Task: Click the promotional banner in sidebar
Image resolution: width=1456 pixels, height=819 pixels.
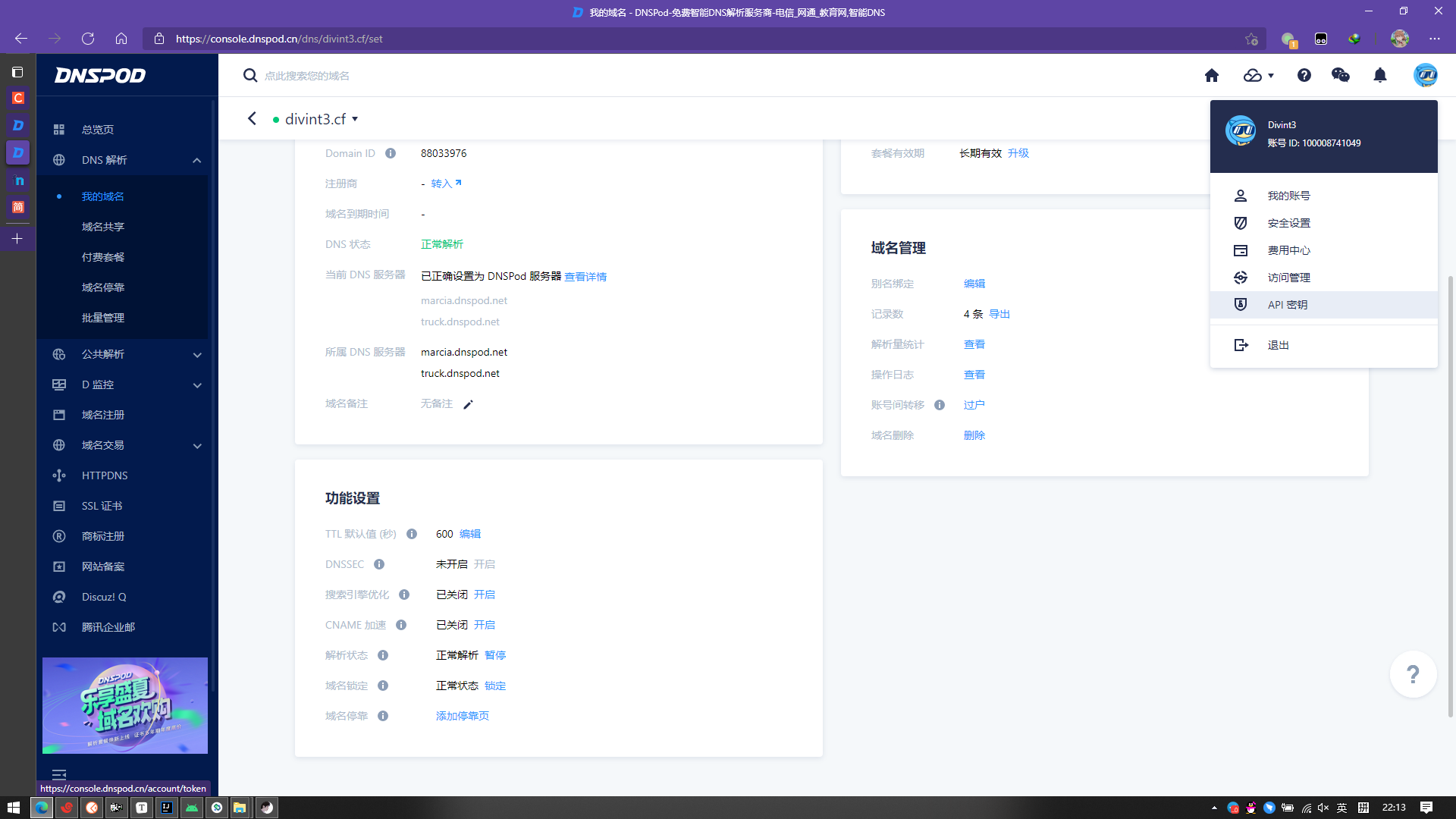Action: (x=125, y=705)
